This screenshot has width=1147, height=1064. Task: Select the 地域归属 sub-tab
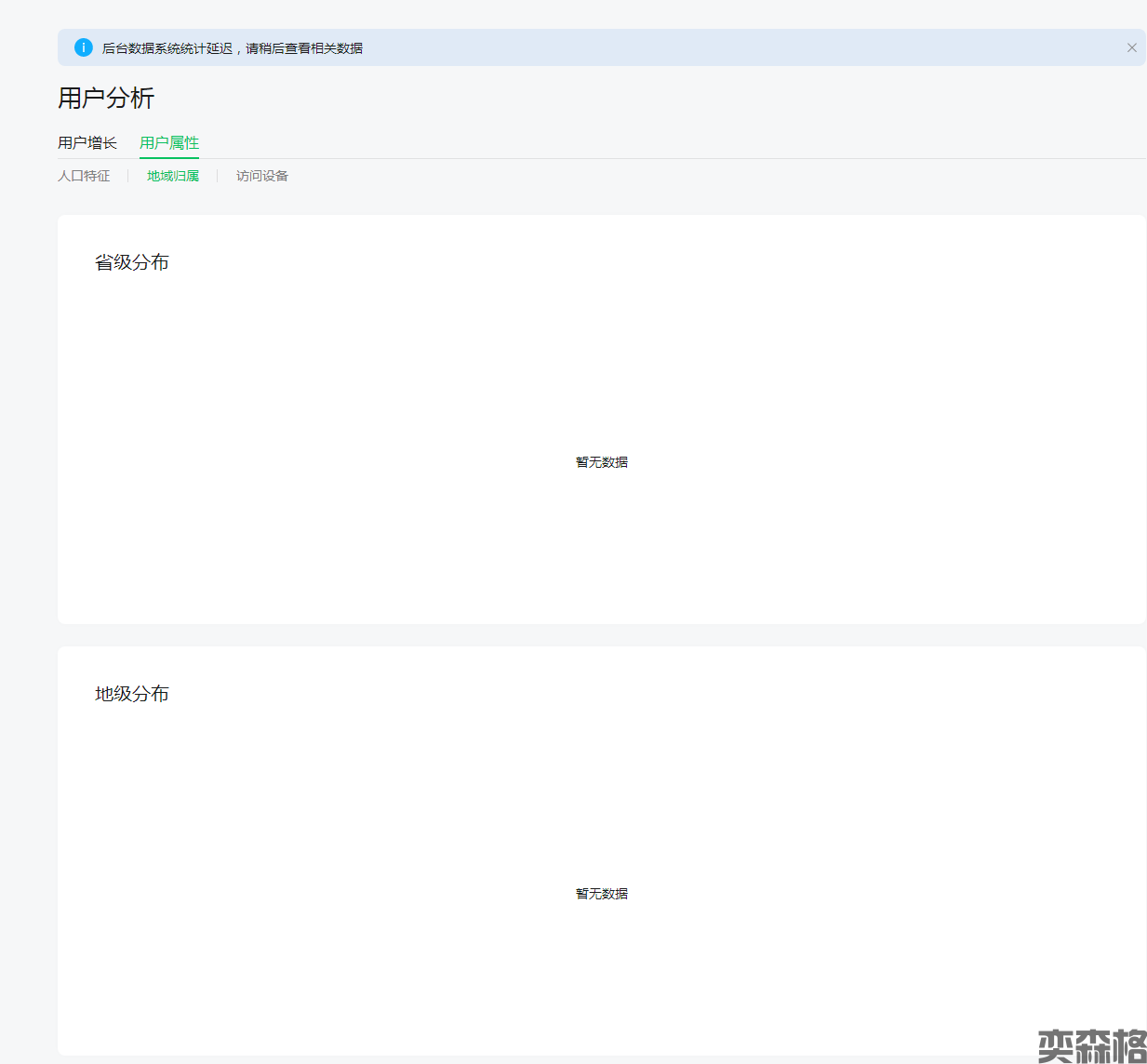pyautogui.click(x=173, y=176)
